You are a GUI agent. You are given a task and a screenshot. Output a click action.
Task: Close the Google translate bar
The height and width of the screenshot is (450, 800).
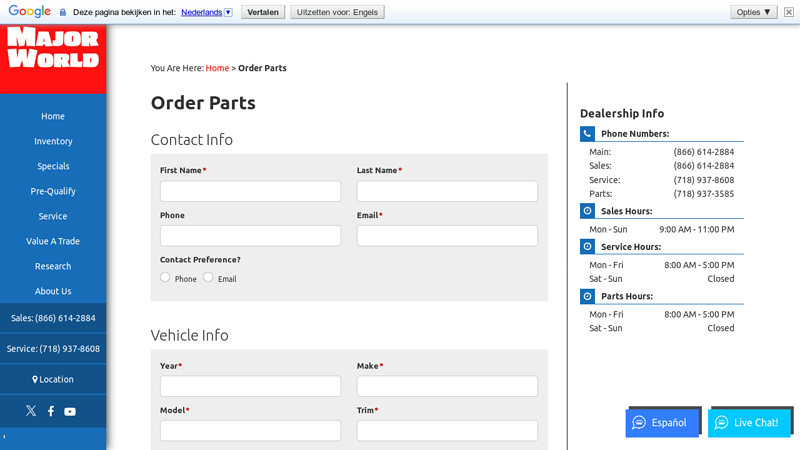pyautogui.click(x=789, y=12)
